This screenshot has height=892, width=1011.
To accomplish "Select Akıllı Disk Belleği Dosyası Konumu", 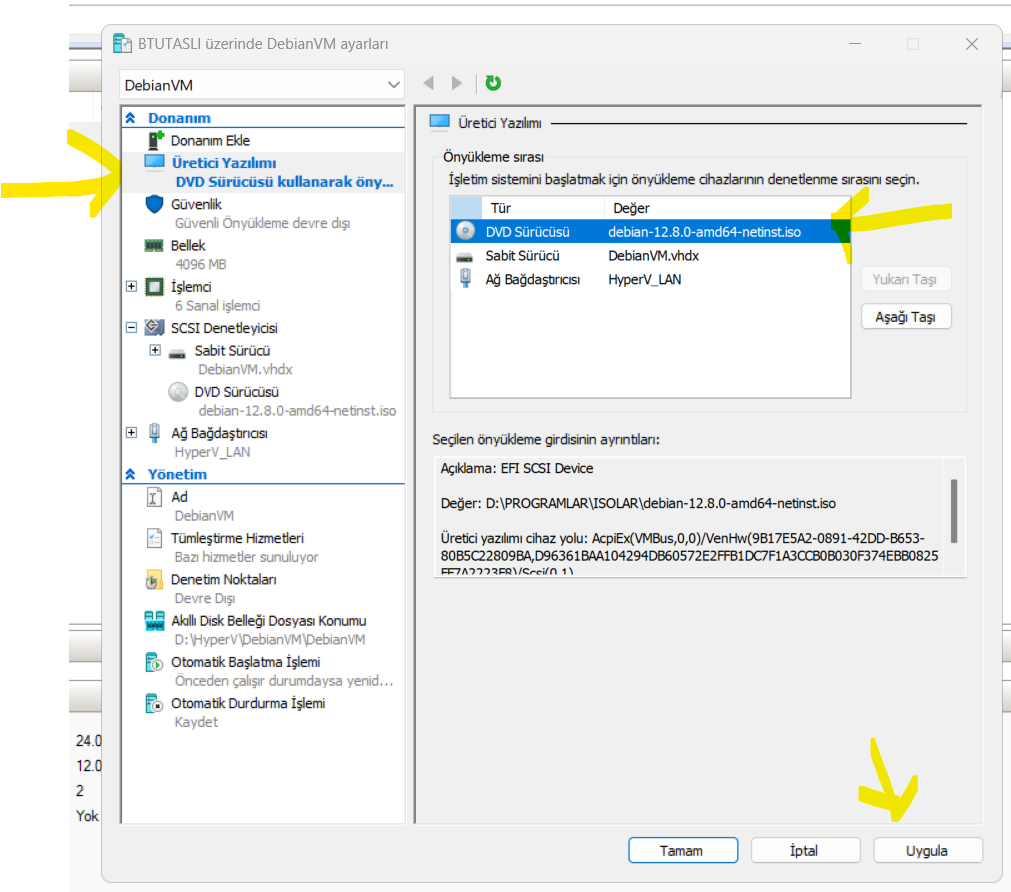I will pos(268,620).
